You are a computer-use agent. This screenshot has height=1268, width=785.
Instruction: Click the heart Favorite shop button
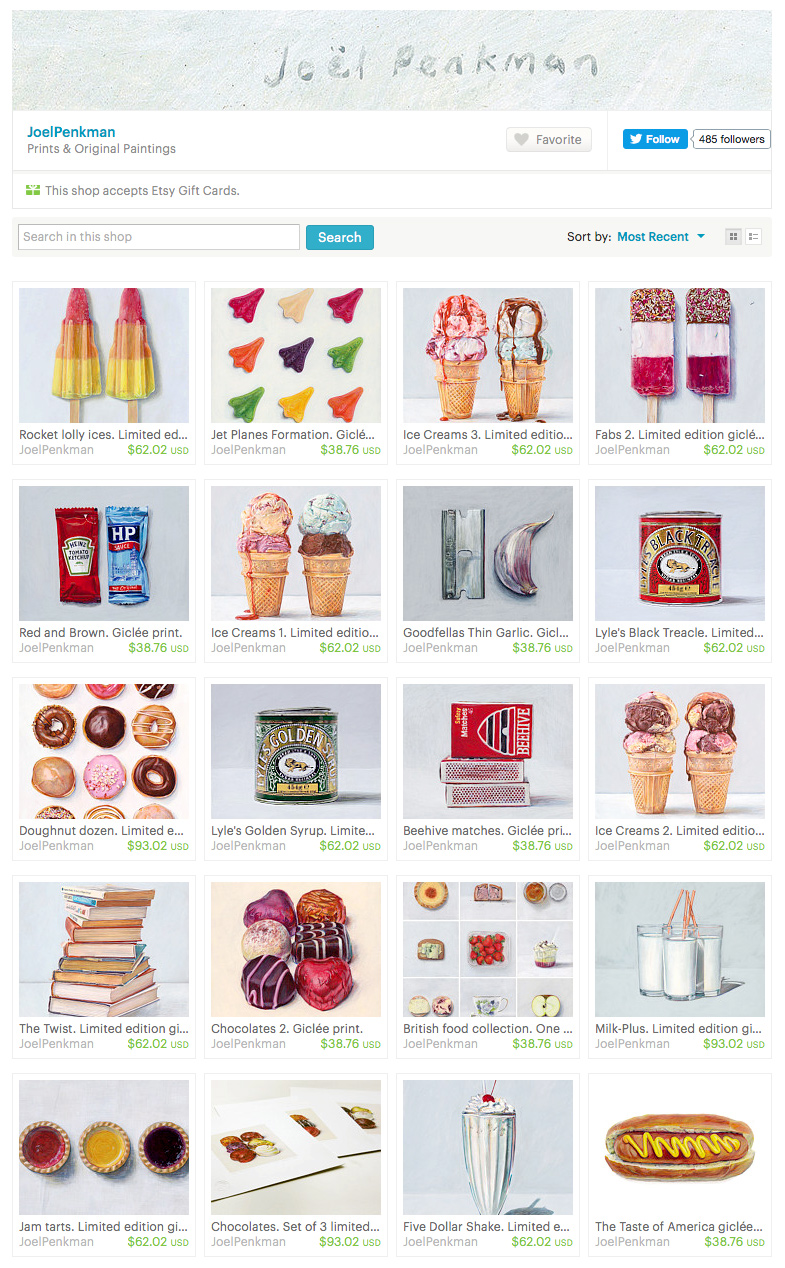tap(549, 140)
